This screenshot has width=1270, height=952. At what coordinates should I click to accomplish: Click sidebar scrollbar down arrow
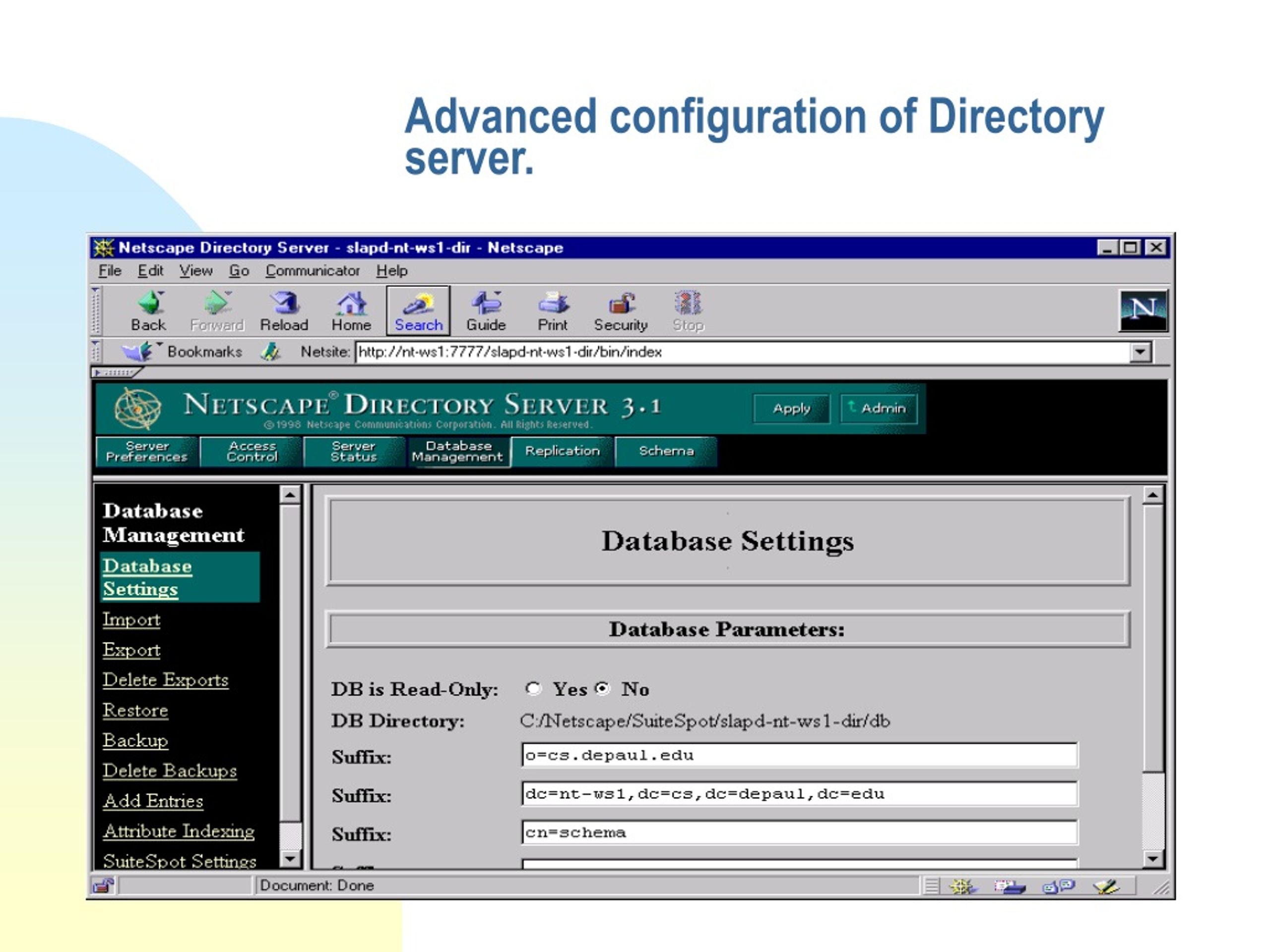coord(291,859)
